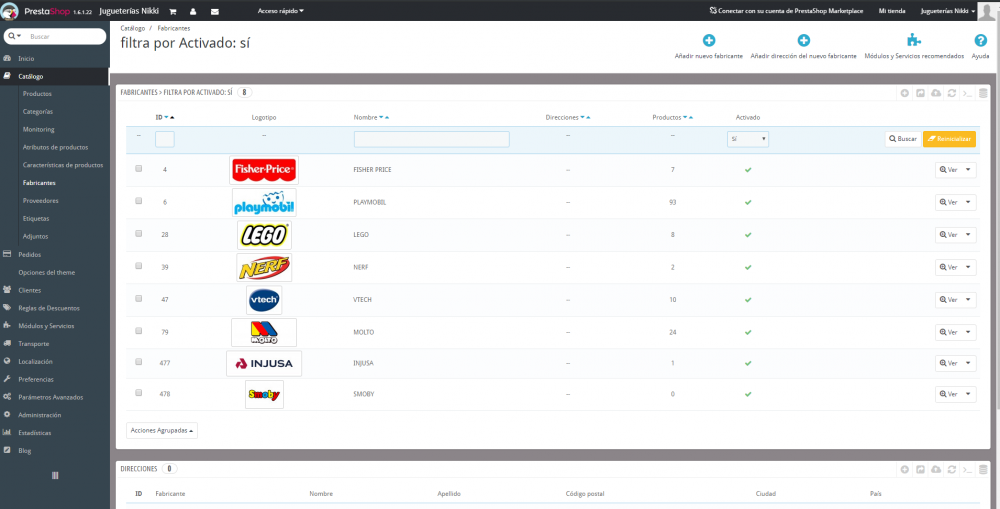Click the Nombre filter input field
The height and width of the screenshot is (509, 1000).
pyautogui.click(x=432, y=139)
